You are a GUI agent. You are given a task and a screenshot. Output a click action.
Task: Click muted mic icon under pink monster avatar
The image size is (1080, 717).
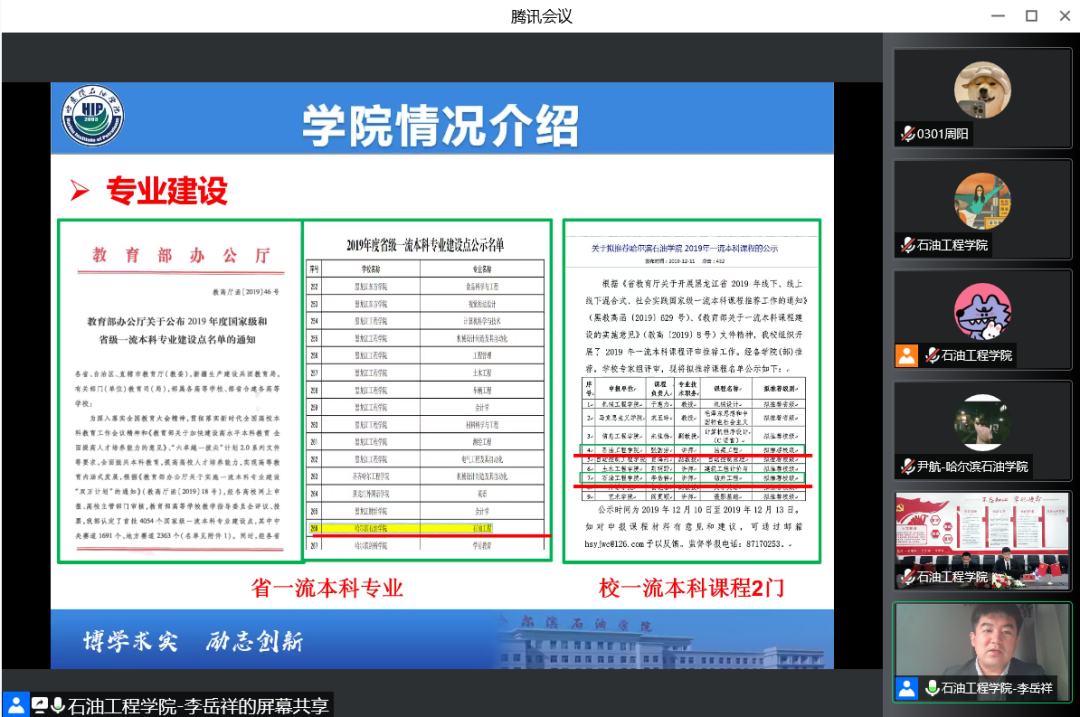(931, 355)
